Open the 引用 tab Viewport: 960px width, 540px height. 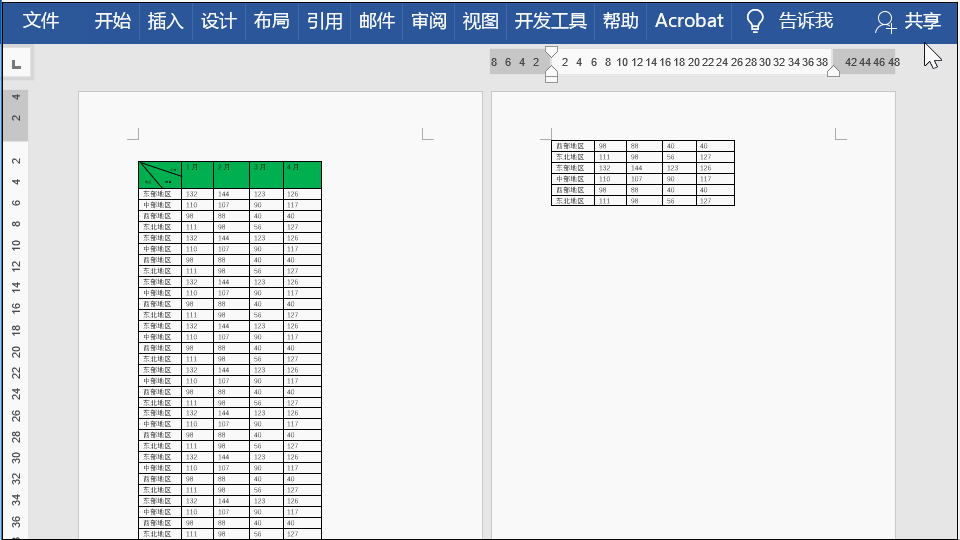[324, 21]
